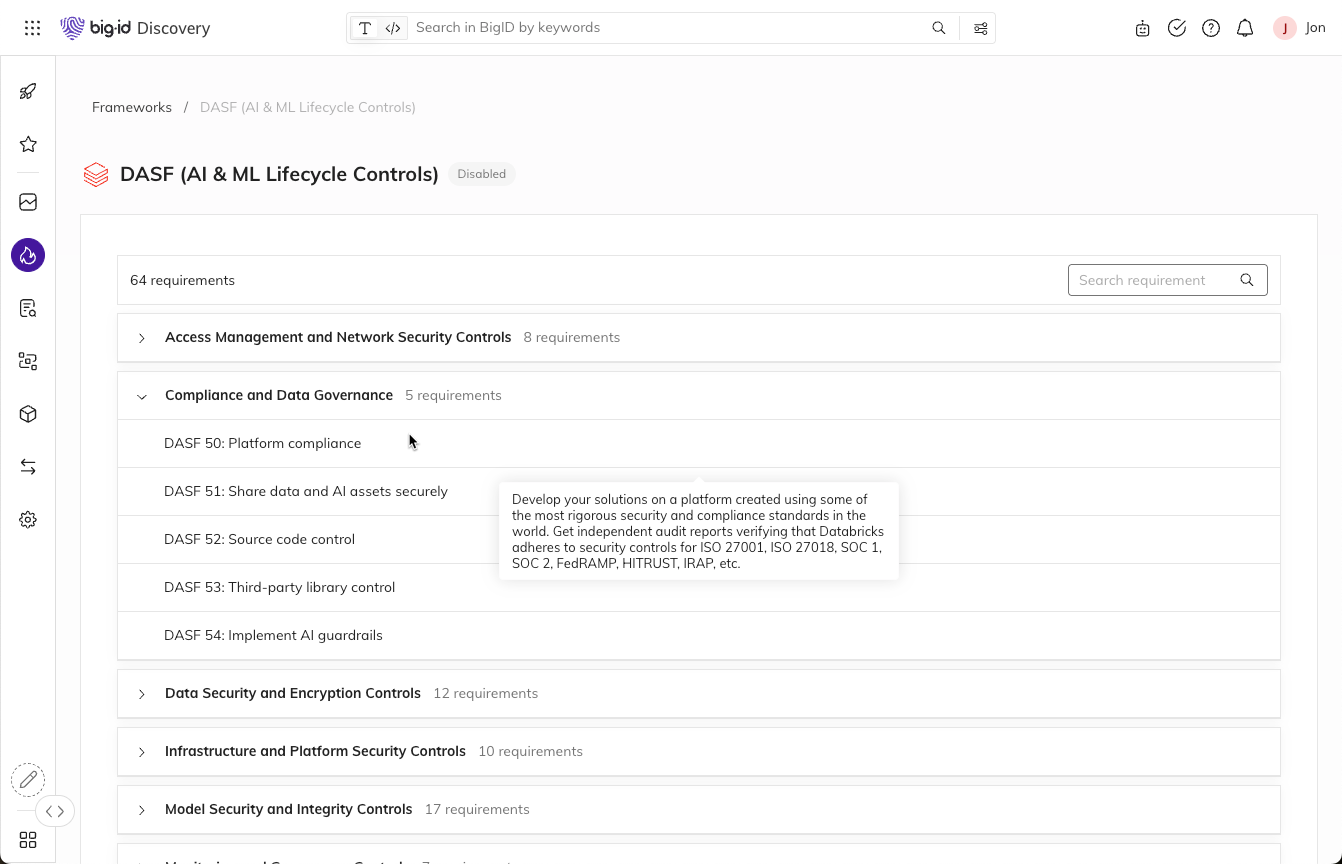This screenshot has height=864, width=1342.
Task: Open the settings gear in the left sidebar
Action: click(28, 519)
